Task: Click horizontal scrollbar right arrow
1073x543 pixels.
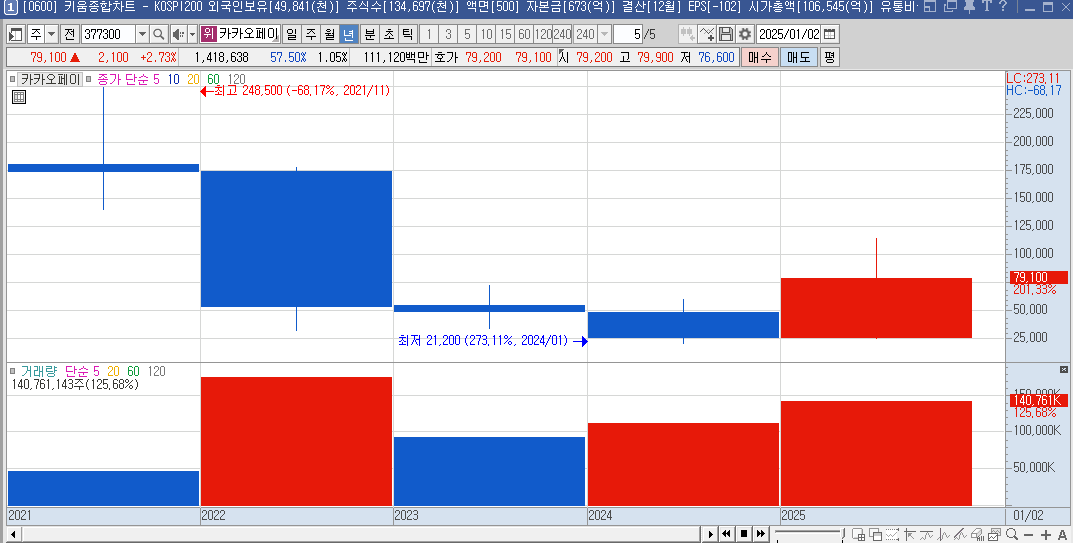Action: (710, 534)
